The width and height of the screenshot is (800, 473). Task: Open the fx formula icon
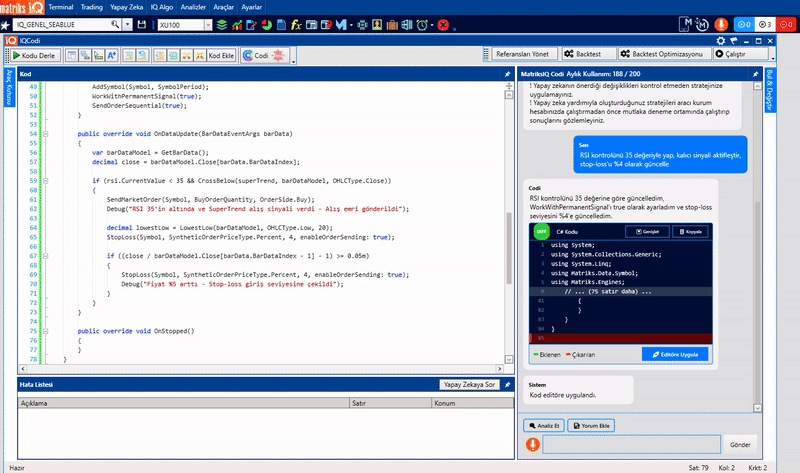click(x=296, y=24)
